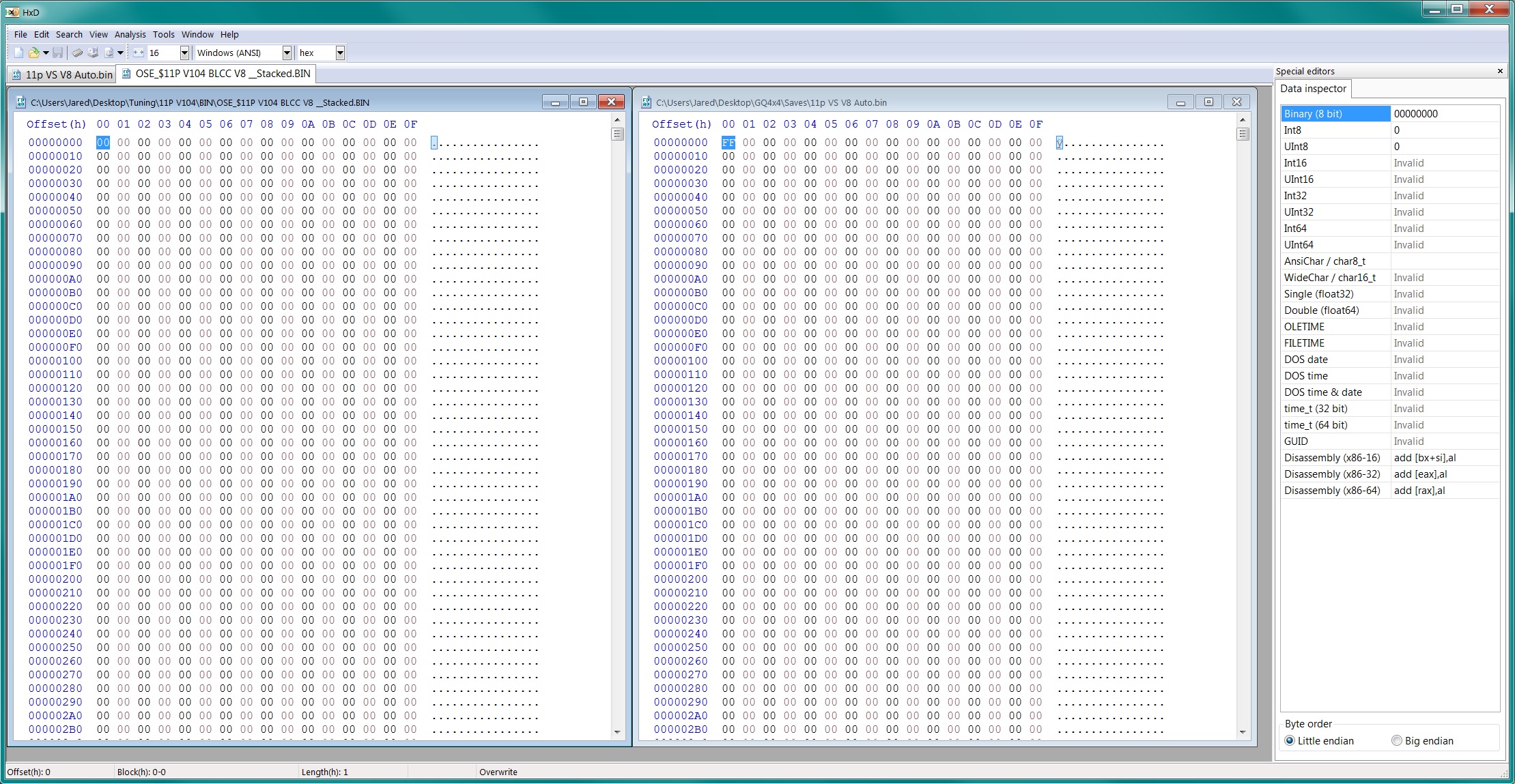Click the Open disk image icon

click(x=109, y=53)
